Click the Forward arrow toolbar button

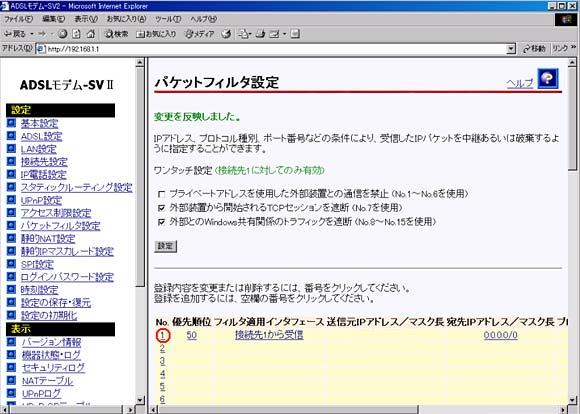tap(42, 34)
